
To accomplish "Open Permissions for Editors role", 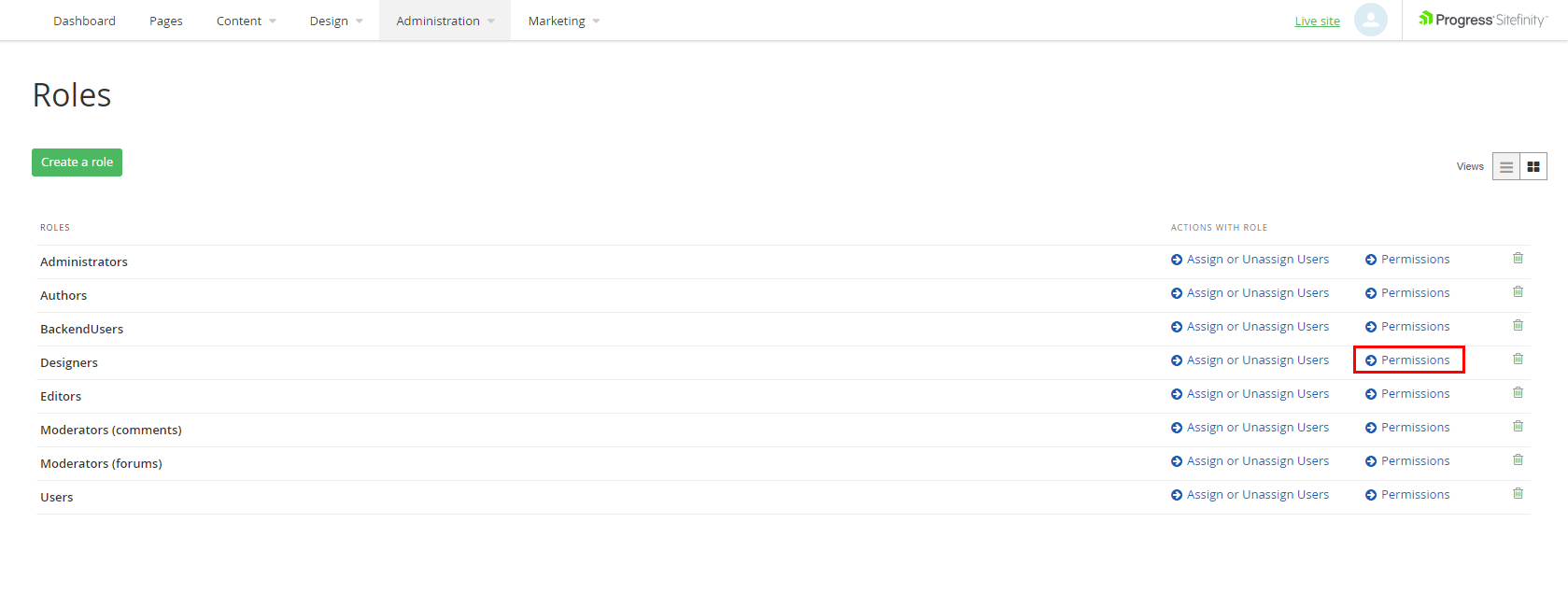I will point(1407,394).
